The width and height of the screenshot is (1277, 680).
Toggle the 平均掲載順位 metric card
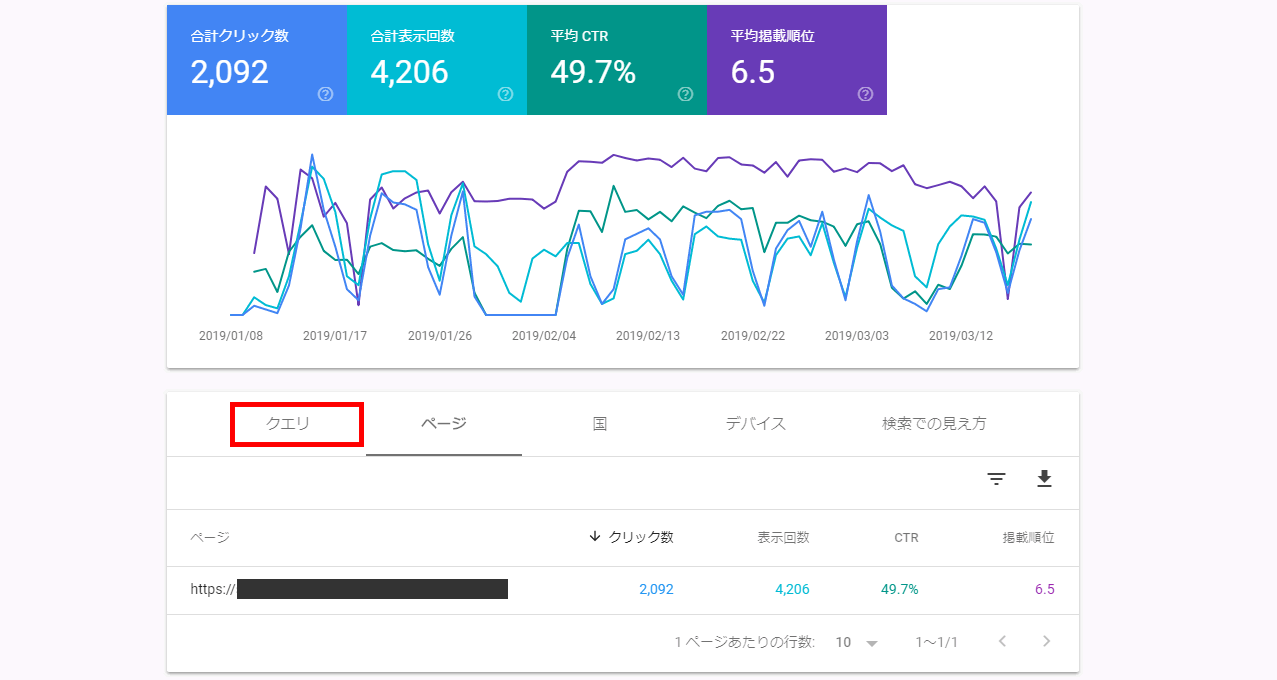[x=796, y=58]
